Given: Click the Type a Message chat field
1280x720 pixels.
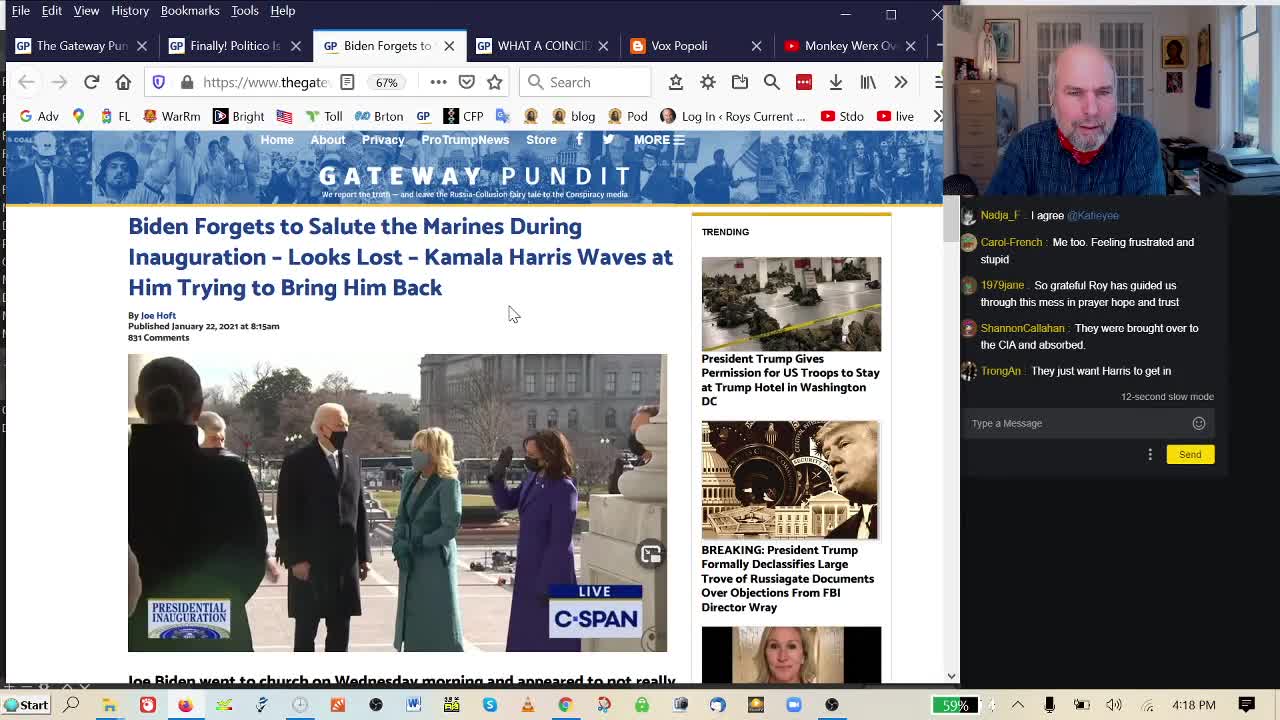Looking at the screenshot, I should coord(1078,423).
